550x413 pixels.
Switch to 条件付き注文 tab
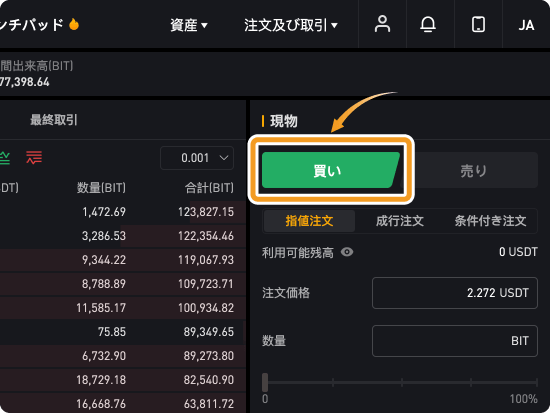(490, 221)
